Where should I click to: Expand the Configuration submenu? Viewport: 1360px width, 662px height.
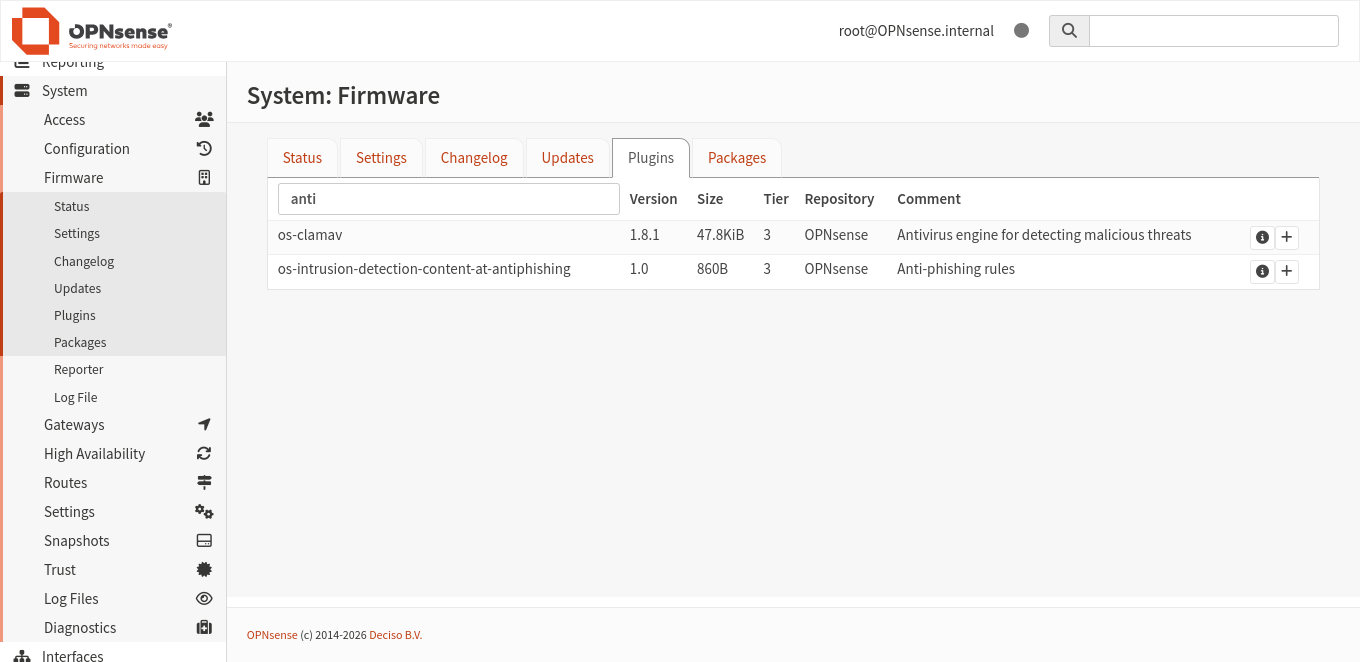[113, 148]
